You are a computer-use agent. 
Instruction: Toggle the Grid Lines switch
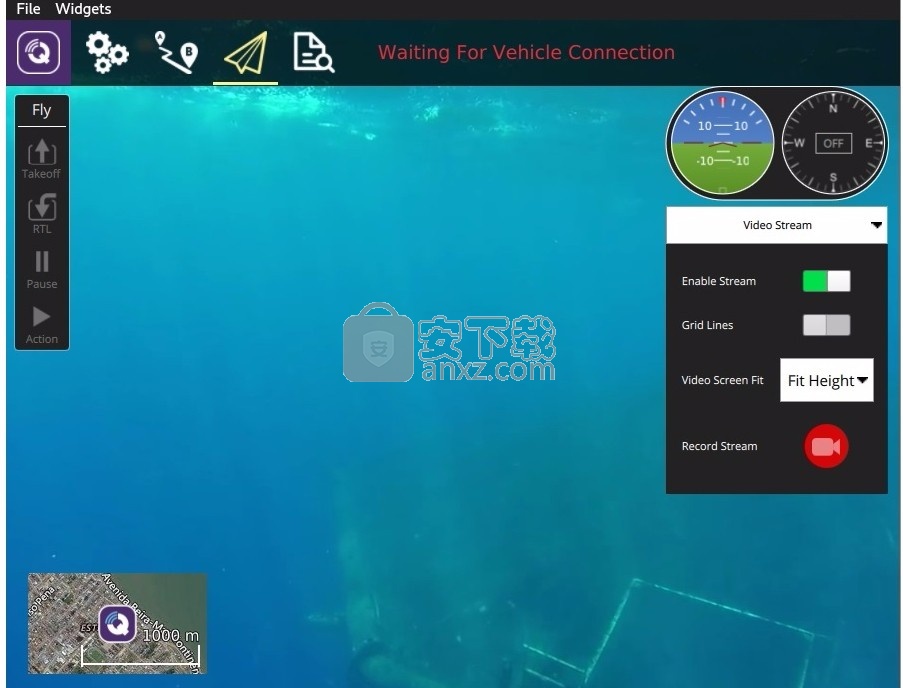pos(826,325)
